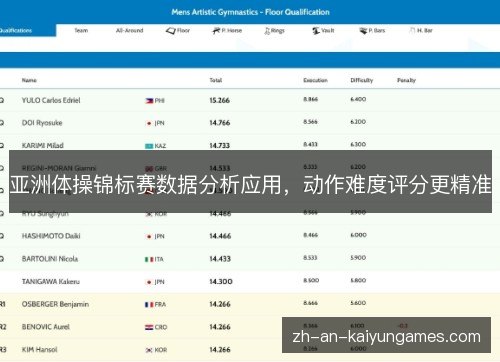Click the Philippines flag beside PHI
The image size is (500, 362).
click(149, 101)
